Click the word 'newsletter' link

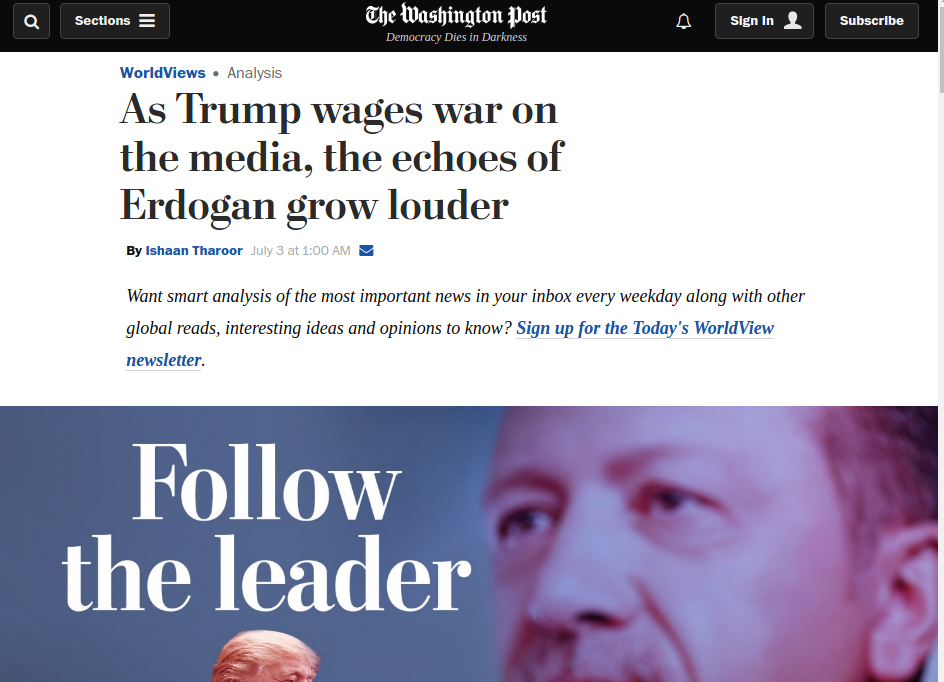tap(164, 360)
